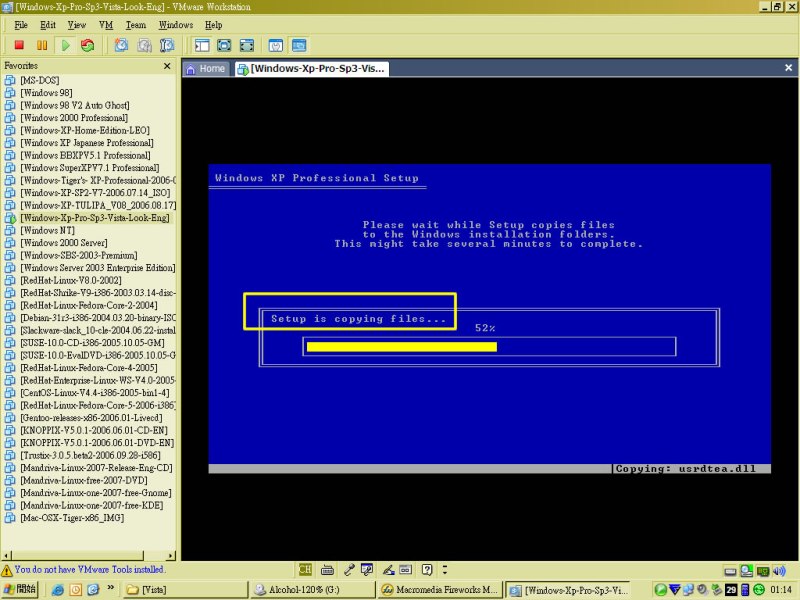Switch to the Home tab

coord(206,69)
